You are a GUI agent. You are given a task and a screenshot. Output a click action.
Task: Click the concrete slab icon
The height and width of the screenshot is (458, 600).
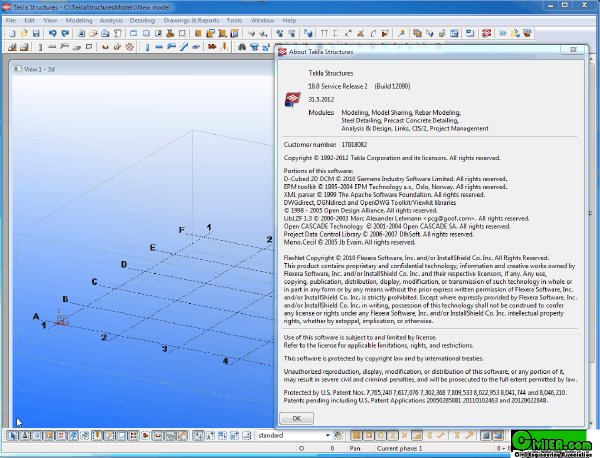(77, 47)
